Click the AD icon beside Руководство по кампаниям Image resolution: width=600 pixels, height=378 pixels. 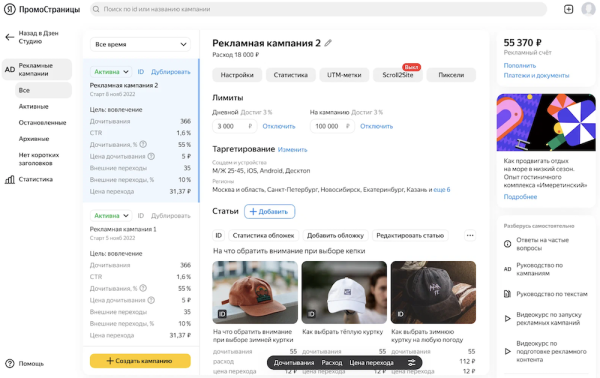pos(507,269)
